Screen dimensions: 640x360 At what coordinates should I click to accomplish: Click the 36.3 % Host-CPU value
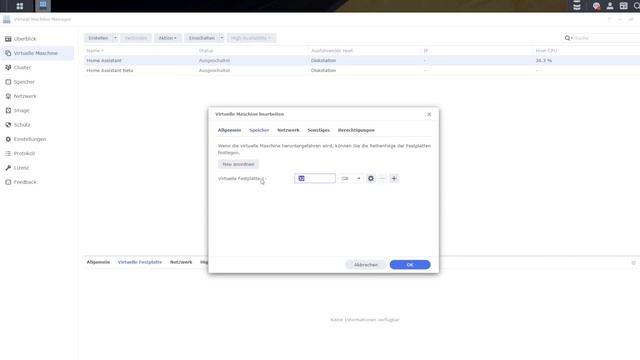544,60
